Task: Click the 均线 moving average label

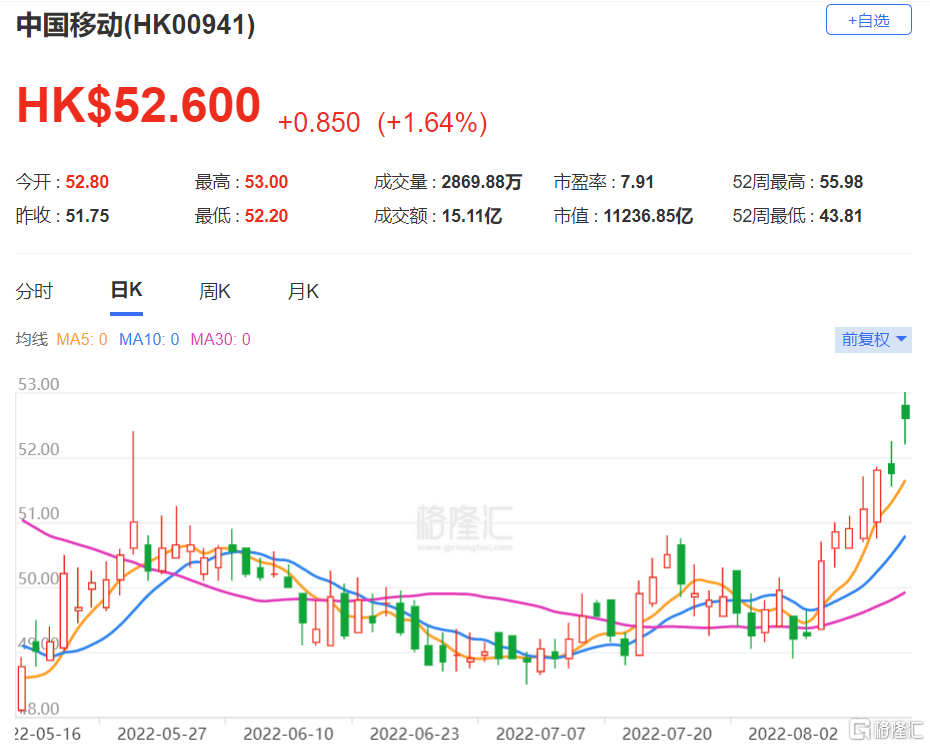Action: (x=31, y=339)
